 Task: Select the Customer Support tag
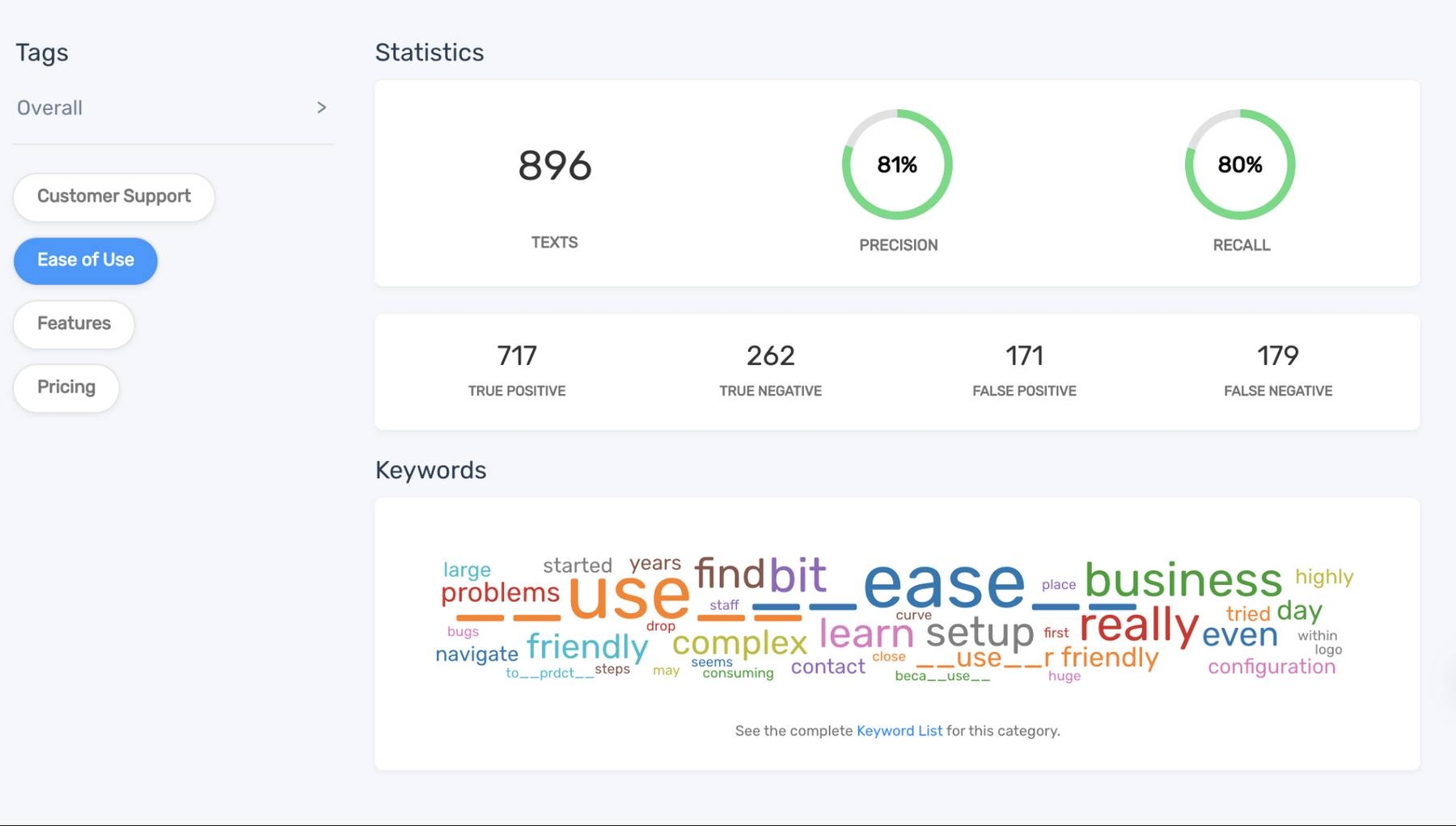click(x=114, y=197)
